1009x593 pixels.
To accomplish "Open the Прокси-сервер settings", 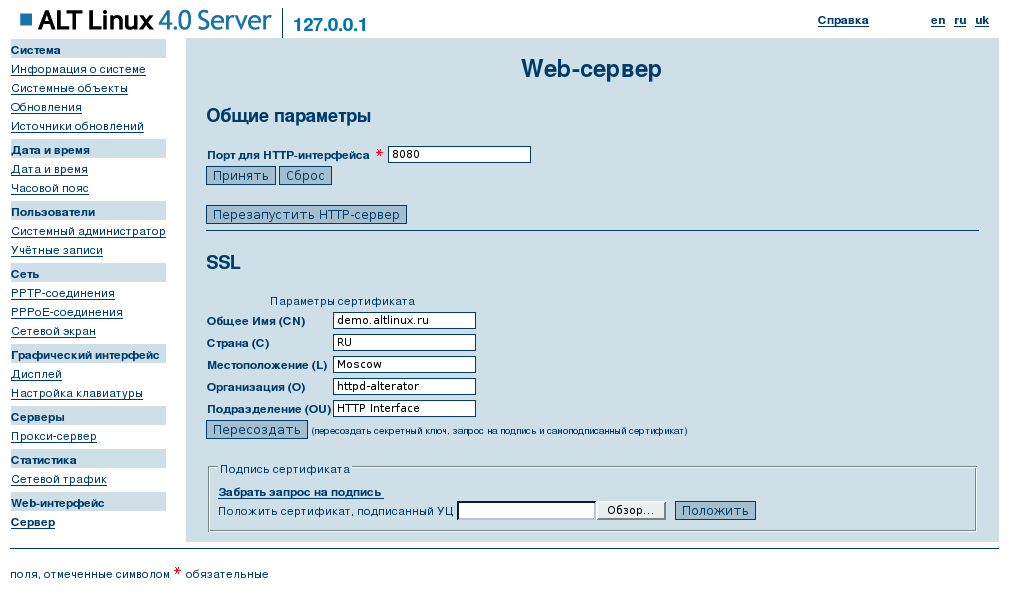I will [x=53, y=436].
